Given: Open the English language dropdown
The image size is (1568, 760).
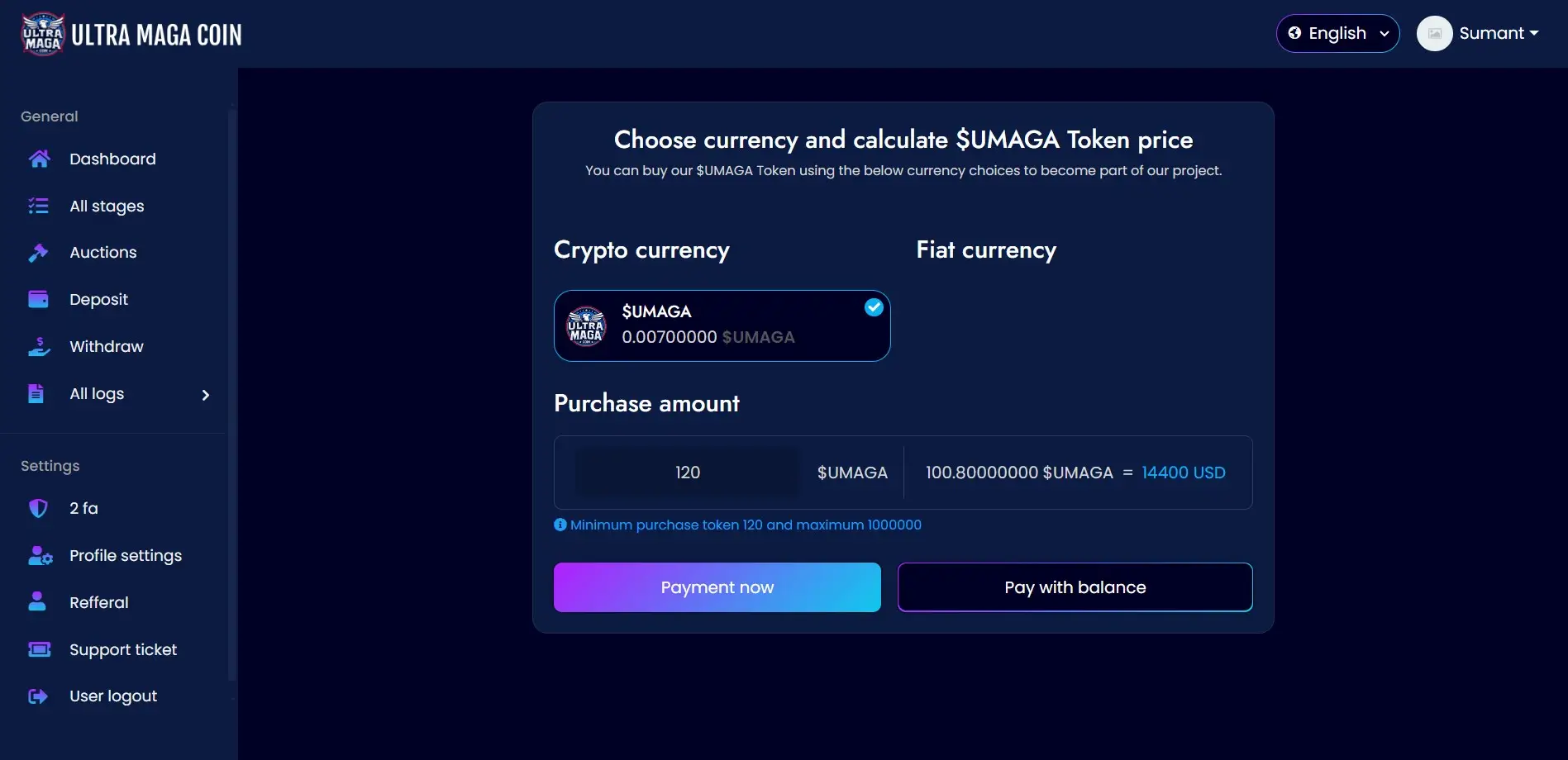Looking at the screenshot, I should click(x=1337, y=34).
